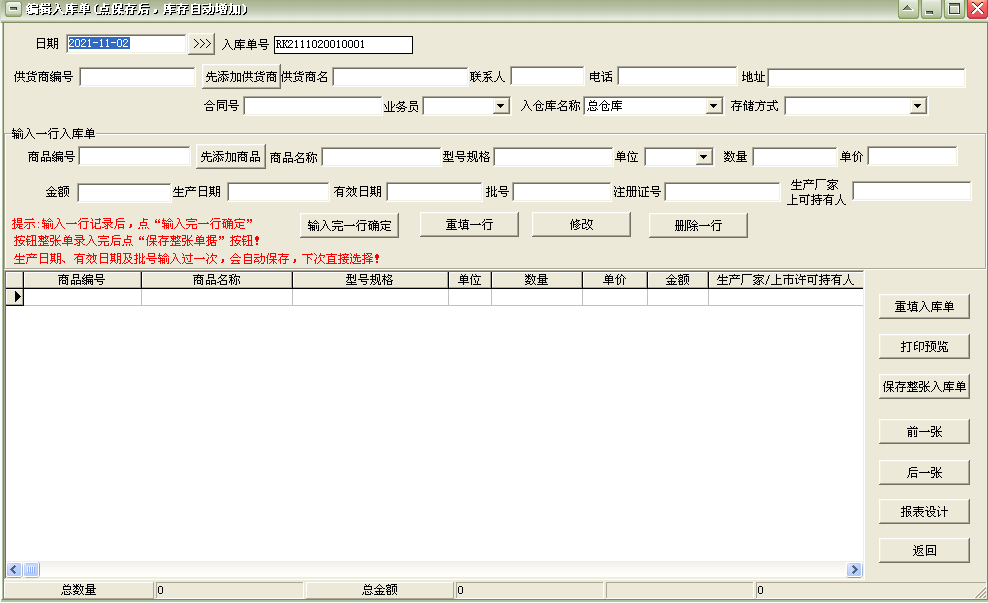Expand the 单位 combo box
The height and width of the screenshot is (603, 988).
pos(704,157)
